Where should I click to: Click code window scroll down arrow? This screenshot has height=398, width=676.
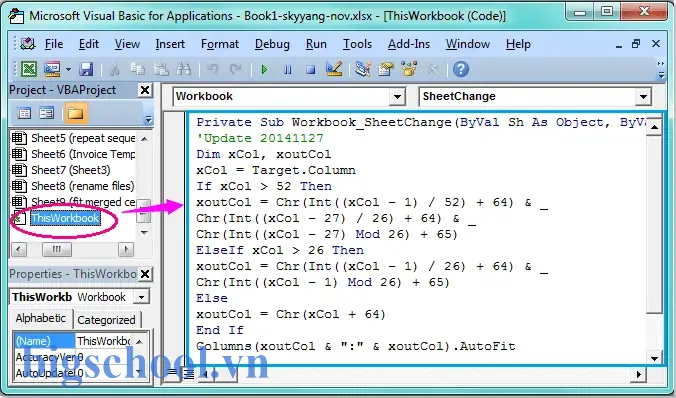[x=654, y=358]
